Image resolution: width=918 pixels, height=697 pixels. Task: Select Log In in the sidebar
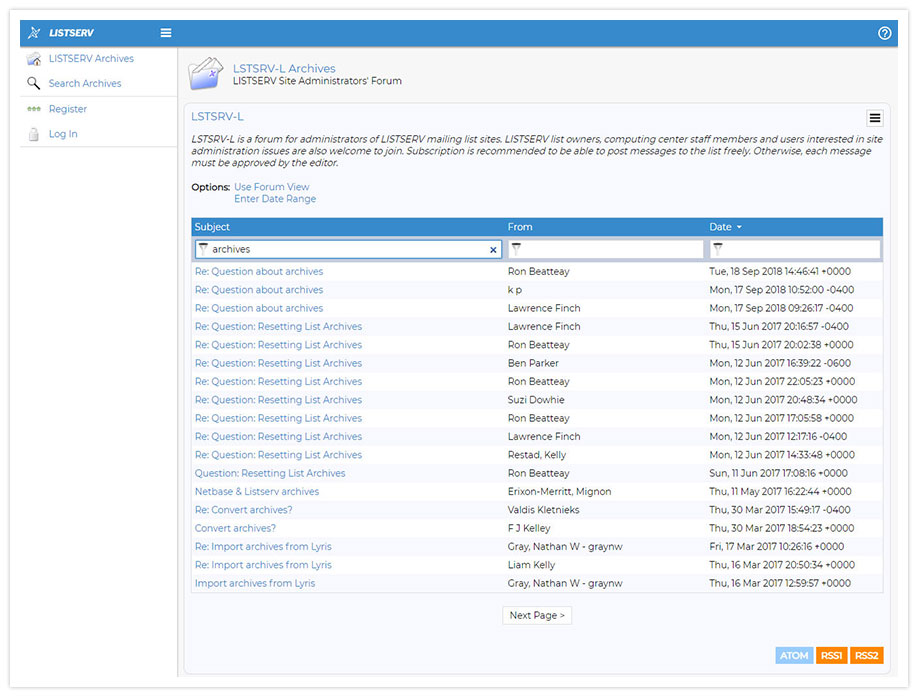[x=63, y=134]
